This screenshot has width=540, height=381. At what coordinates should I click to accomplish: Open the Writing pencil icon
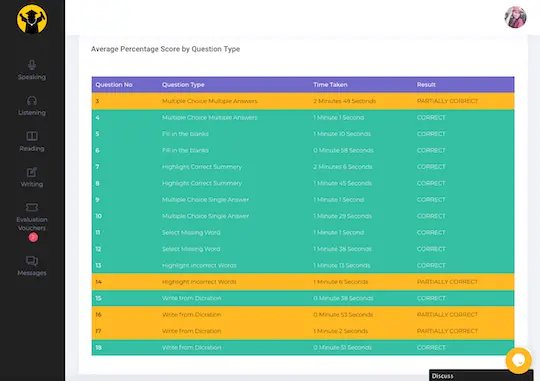[x=32, y=172]
